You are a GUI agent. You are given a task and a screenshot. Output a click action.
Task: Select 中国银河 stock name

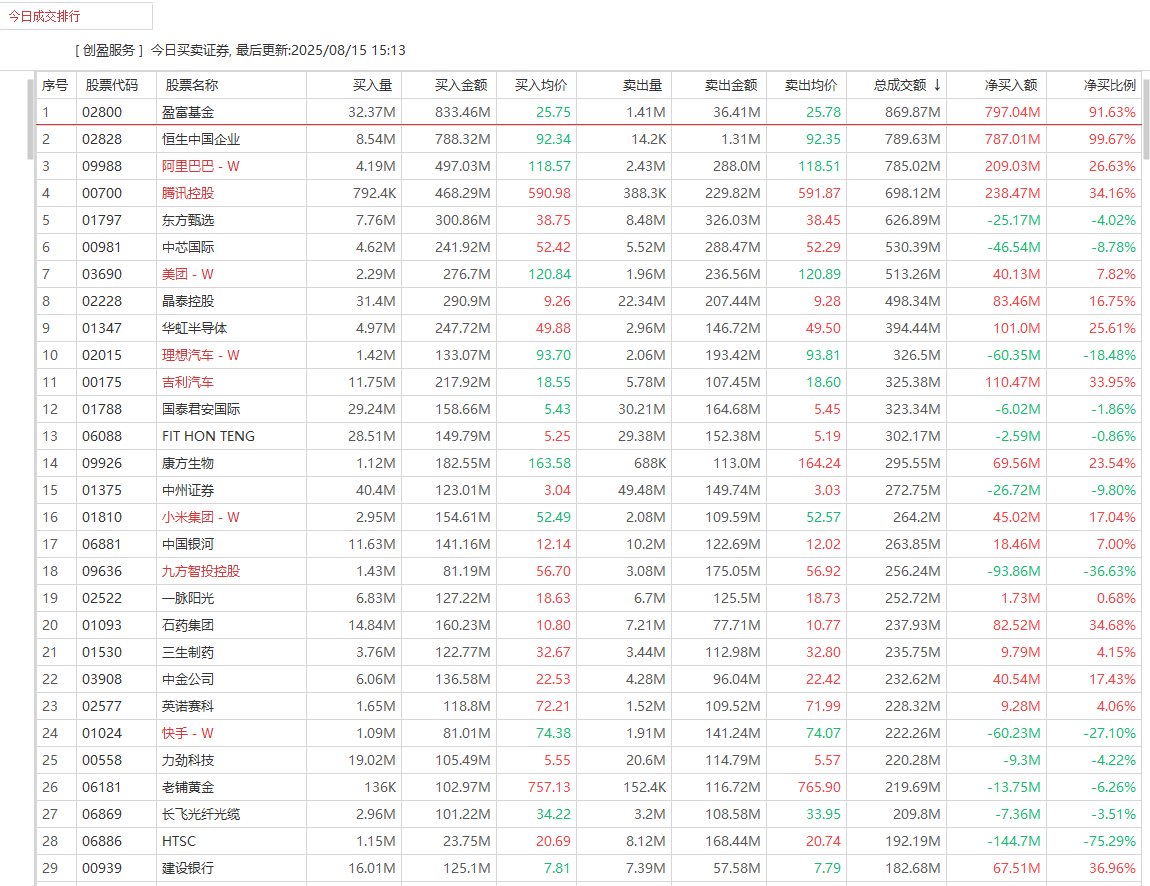point(188,544)
